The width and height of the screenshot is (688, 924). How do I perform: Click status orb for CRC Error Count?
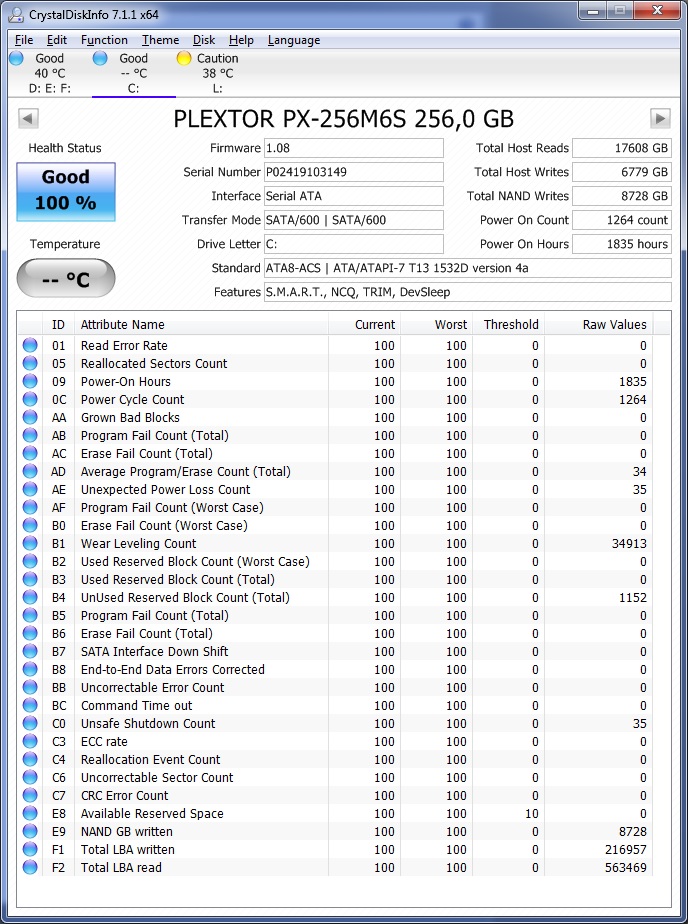point(30,796)
